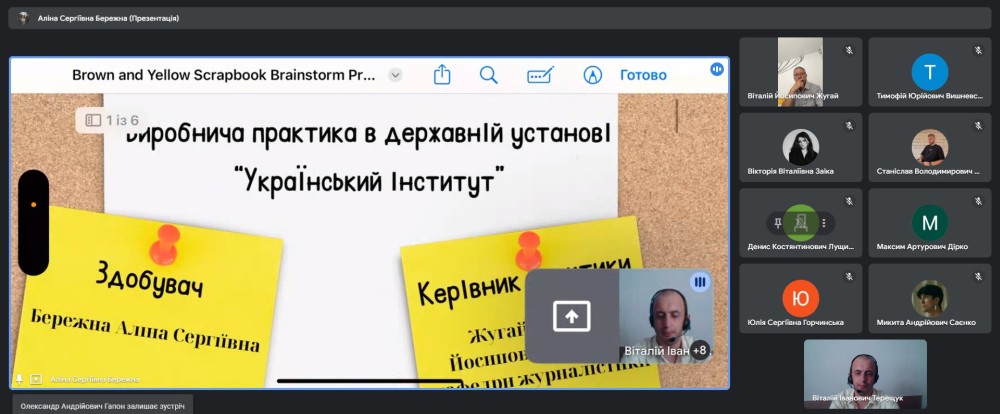
Task: Toggle mute icon on Максим Артурович Дірко tile
Action: [978, 201]
